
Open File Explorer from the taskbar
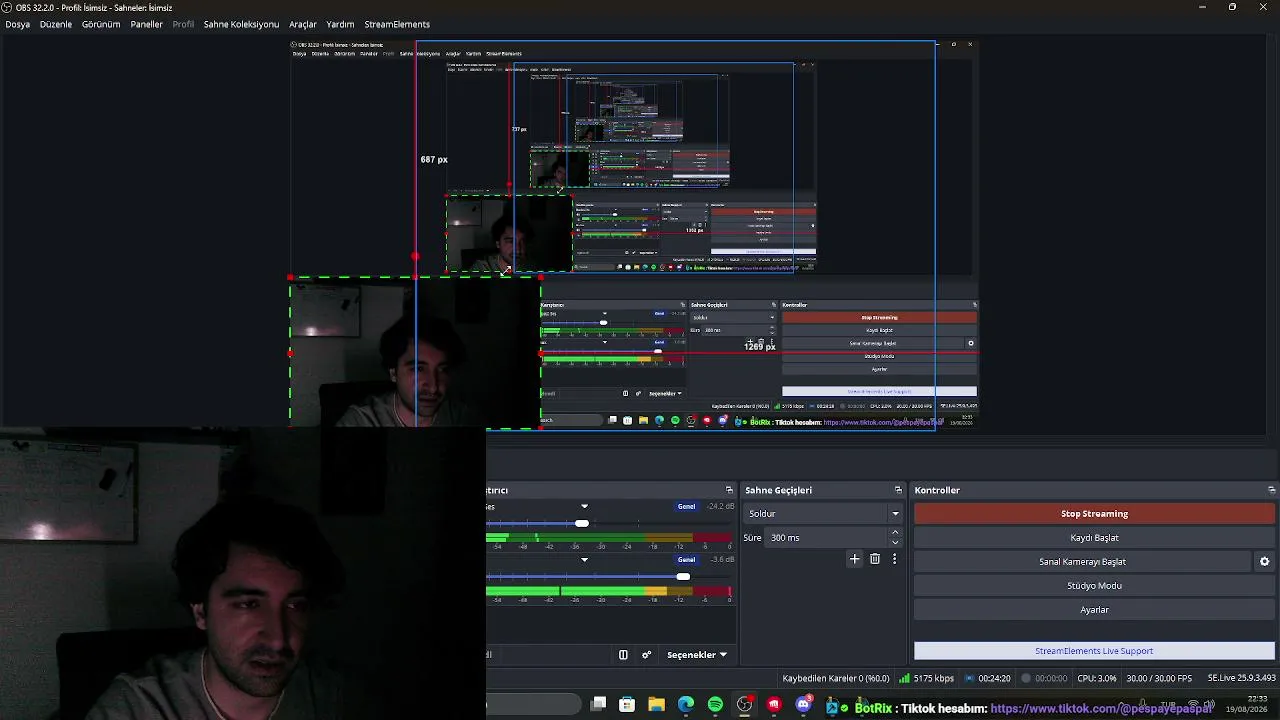tap(656, 704)
